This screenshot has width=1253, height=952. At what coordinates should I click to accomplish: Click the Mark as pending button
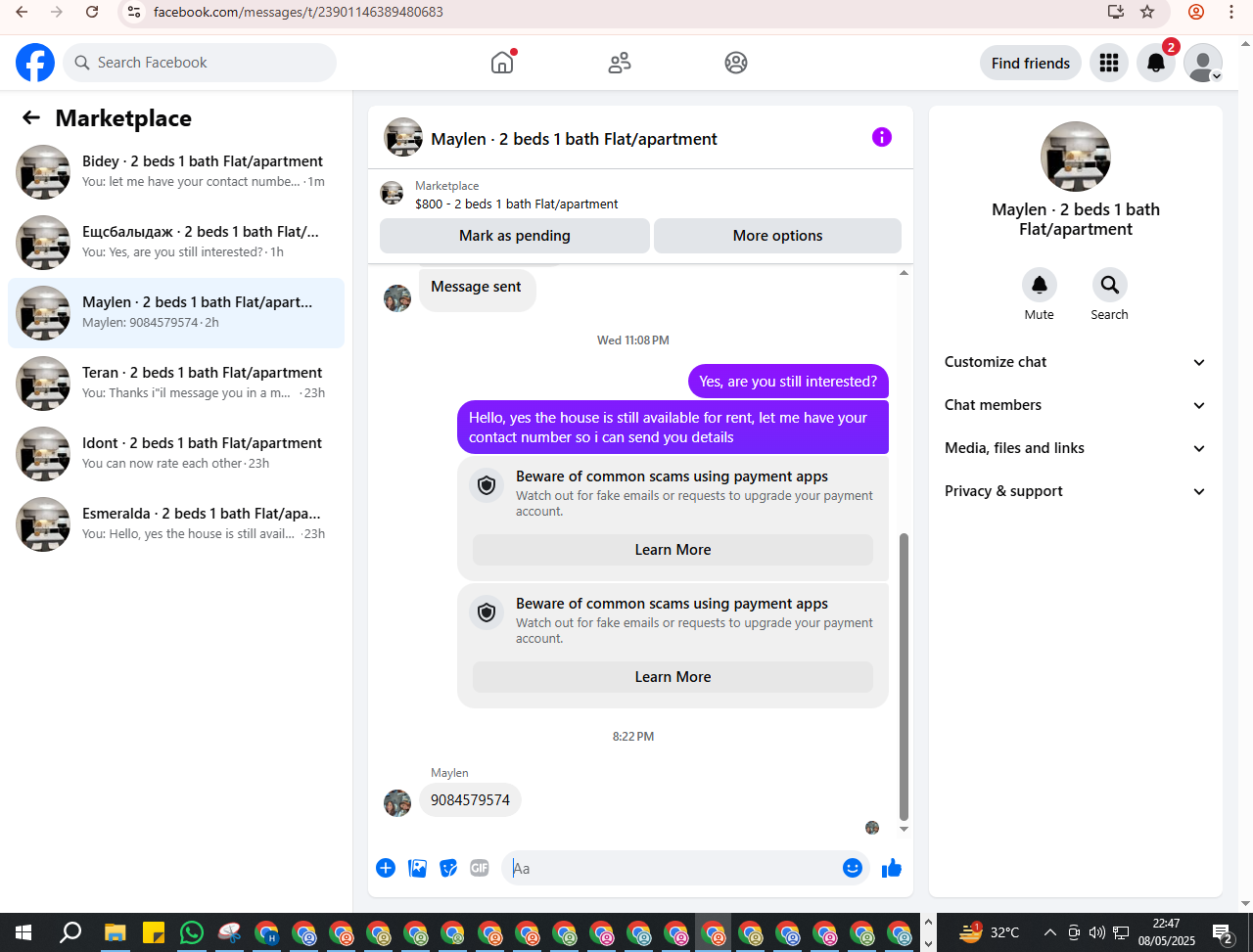pyautogui.click(x=515, y=236)
